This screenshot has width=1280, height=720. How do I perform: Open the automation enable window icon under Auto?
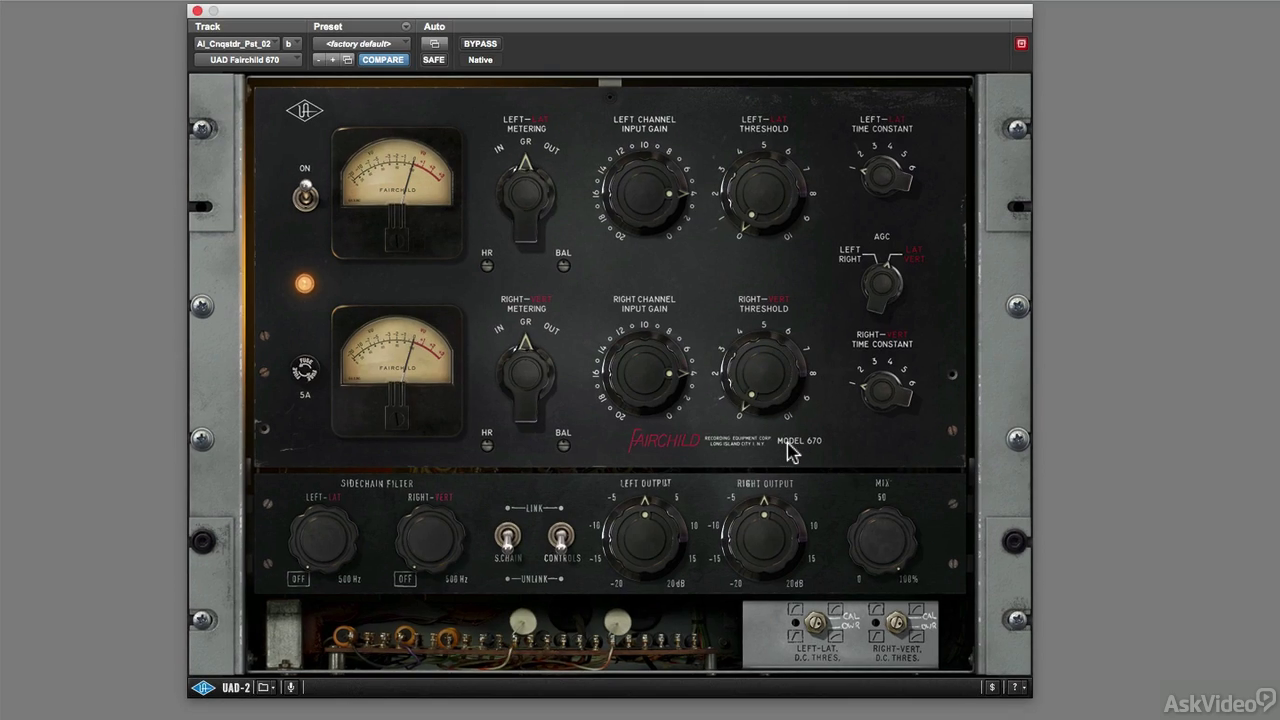[x=433, y=44]
